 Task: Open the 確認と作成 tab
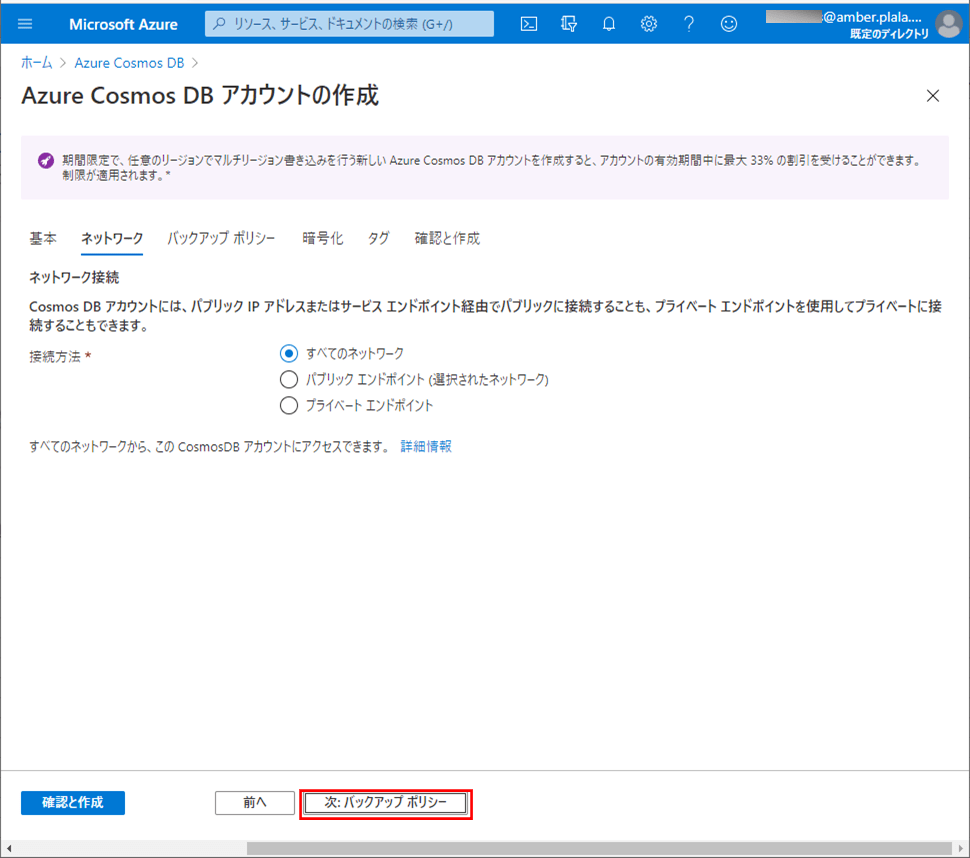[x=447, y=238]
